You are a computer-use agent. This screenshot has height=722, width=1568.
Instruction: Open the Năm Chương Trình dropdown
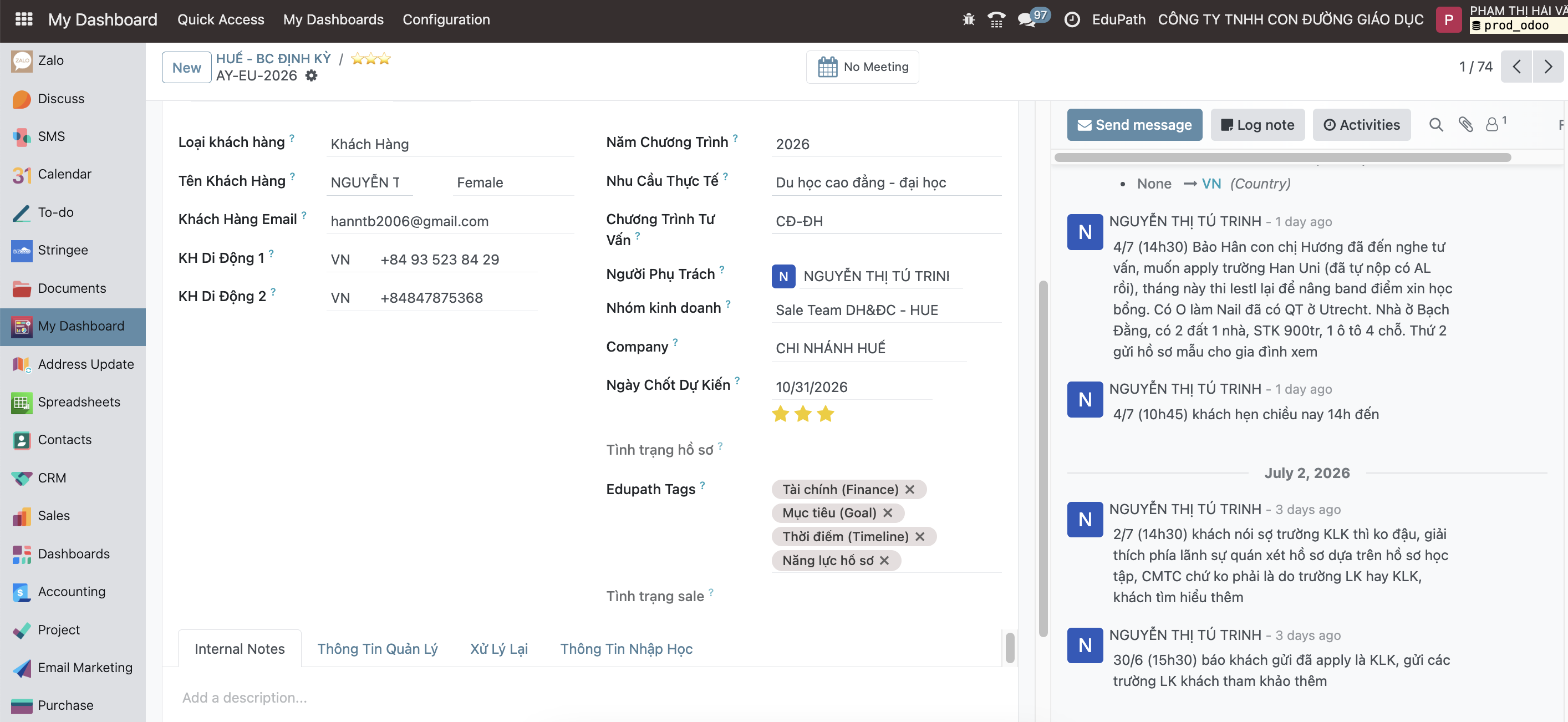click(x=886, y=144)
